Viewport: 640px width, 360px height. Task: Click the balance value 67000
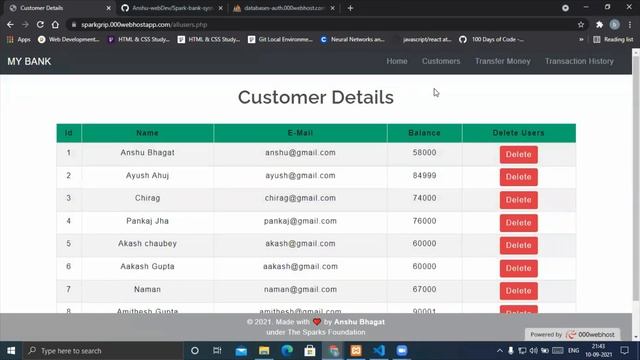[424, 289]
